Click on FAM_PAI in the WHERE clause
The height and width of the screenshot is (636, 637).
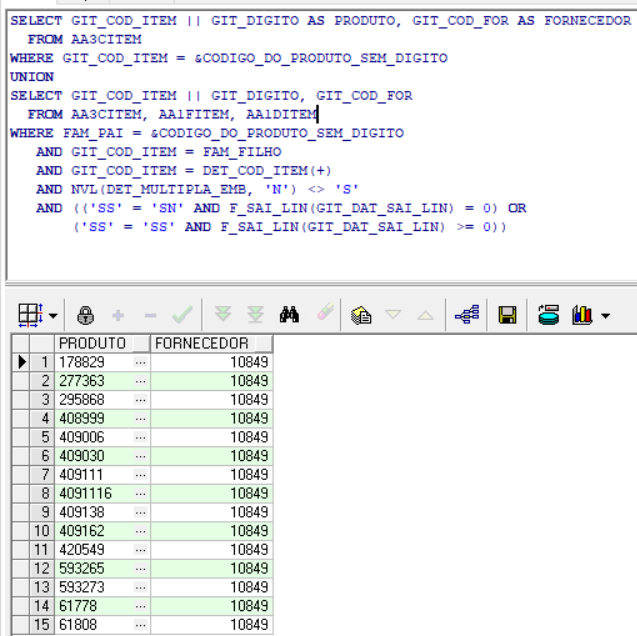(x=93, y=133)
